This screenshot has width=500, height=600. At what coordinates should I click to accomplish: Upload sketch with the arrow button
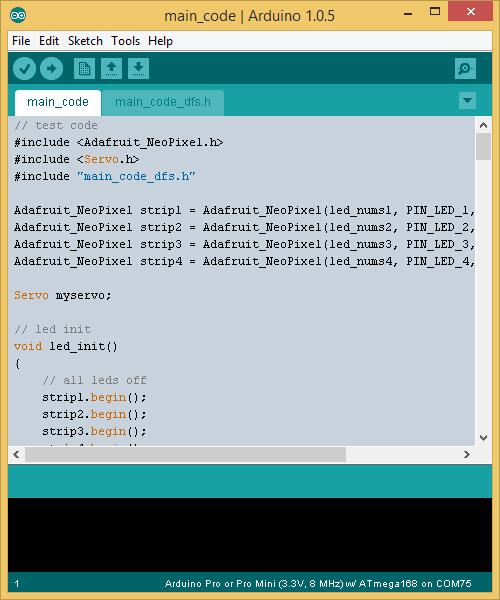52,69
